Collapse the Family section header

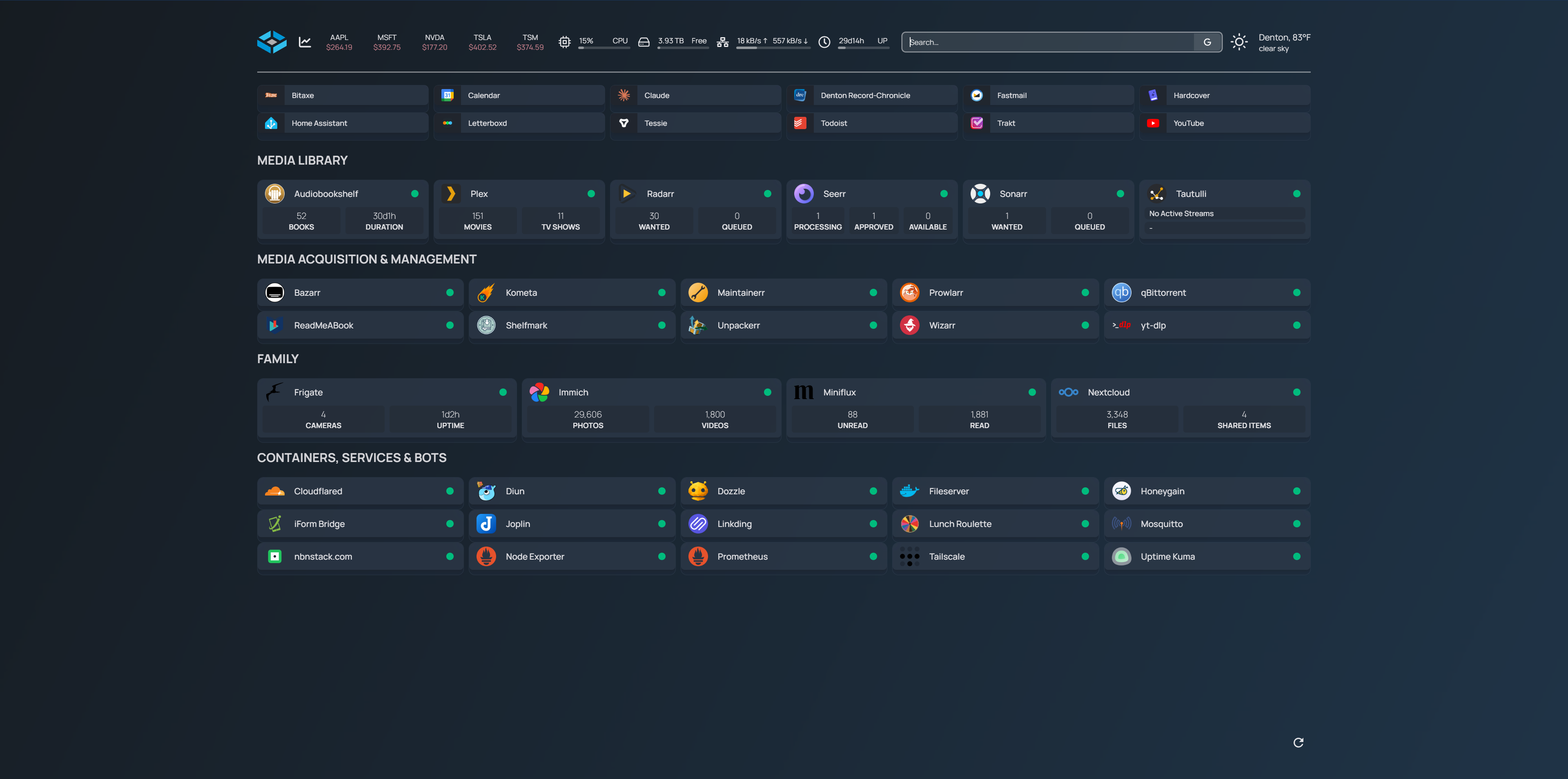(278, 359)
